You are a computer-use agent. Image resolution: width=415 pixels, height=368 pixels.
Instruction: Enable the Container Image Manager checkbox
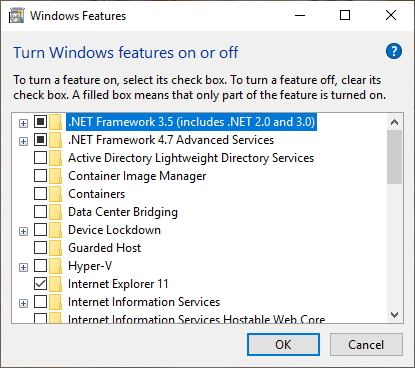click(40, 176)
